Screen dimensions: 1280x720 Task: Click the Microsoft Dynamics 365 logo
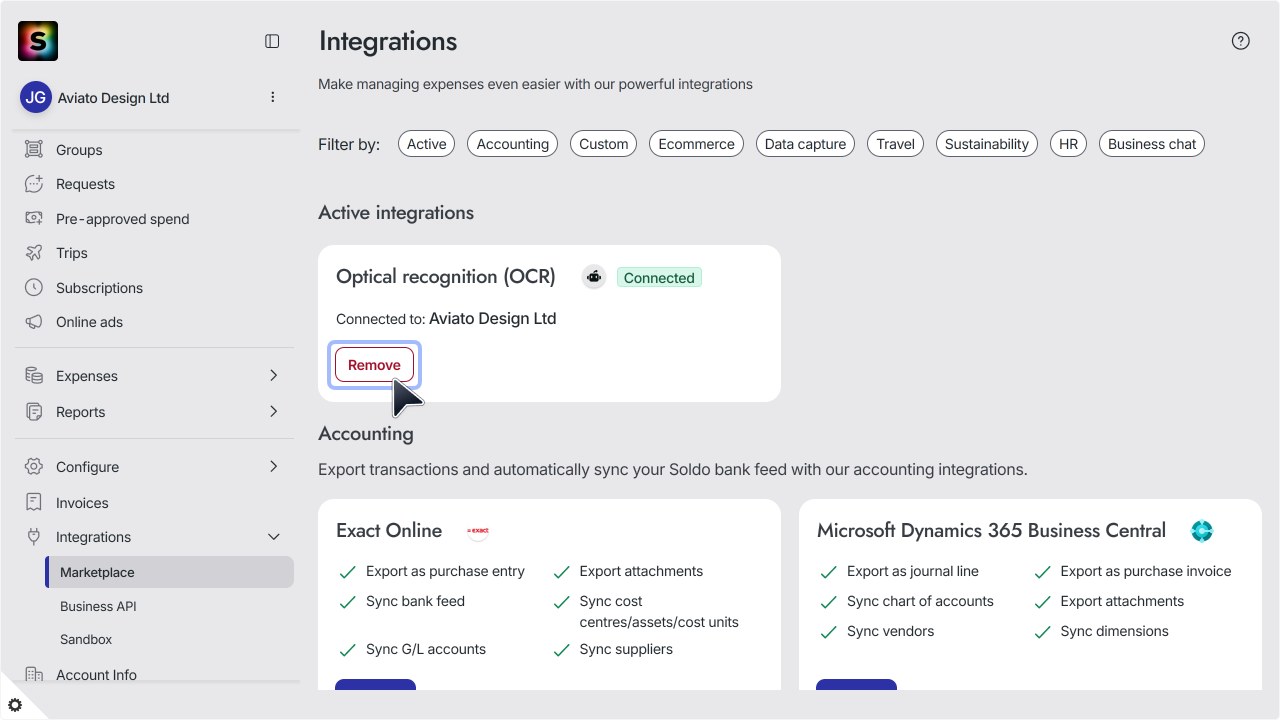point(1202,531)
